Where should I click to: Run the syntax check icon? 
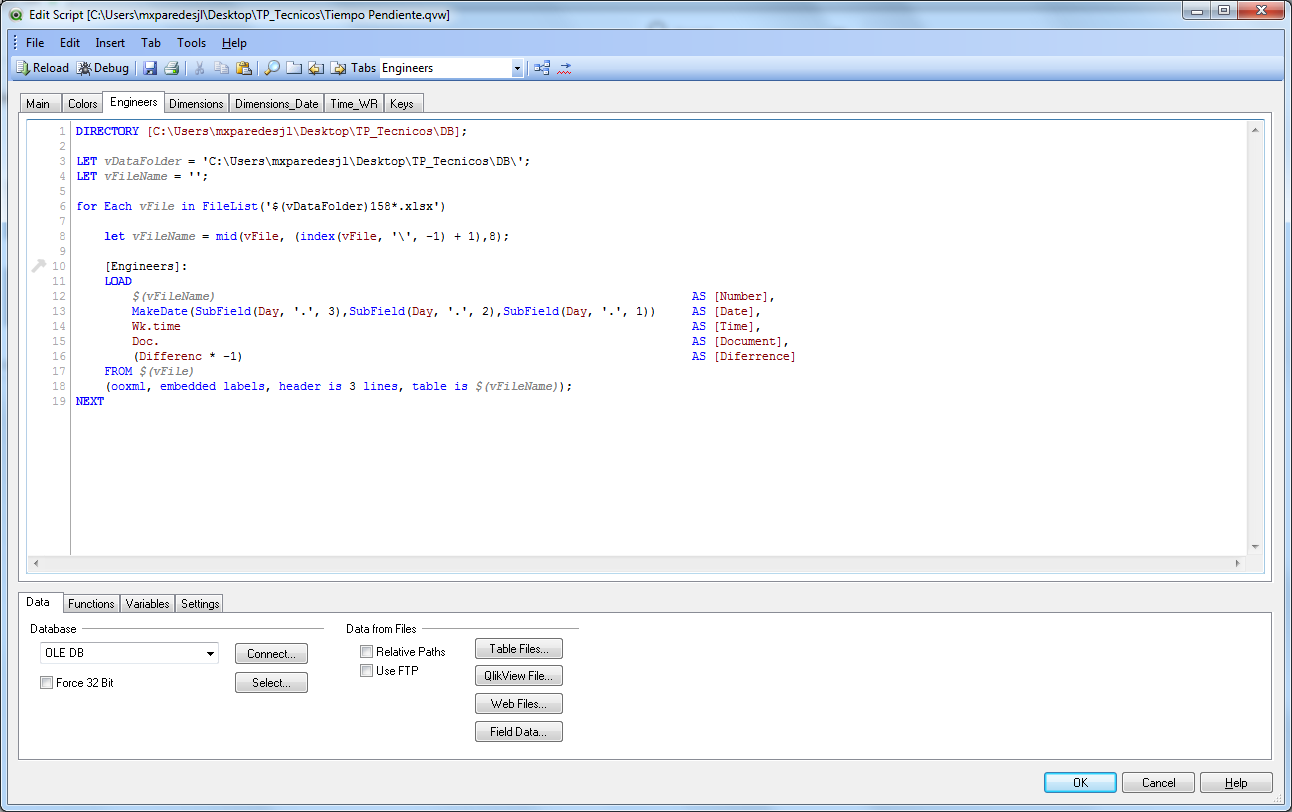coord(565,68)
